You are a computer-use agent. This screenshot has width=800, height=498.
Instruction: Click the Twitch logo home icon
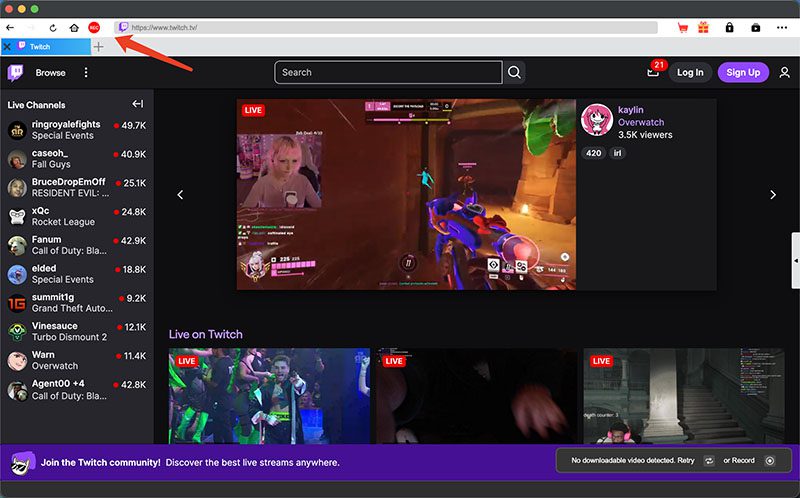coord(15,73)
